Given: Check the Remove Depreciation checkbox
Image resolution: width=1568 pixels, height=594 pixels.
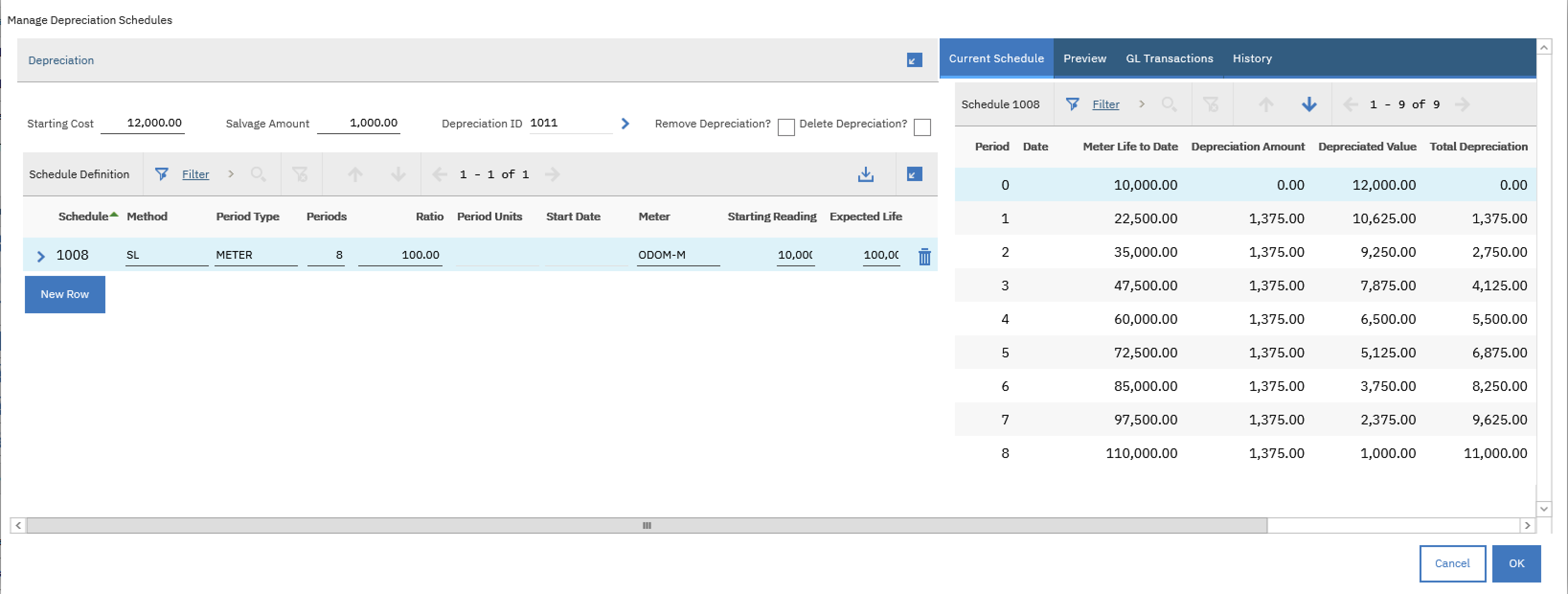Looking at the screenshot, I should coord(786,127).
